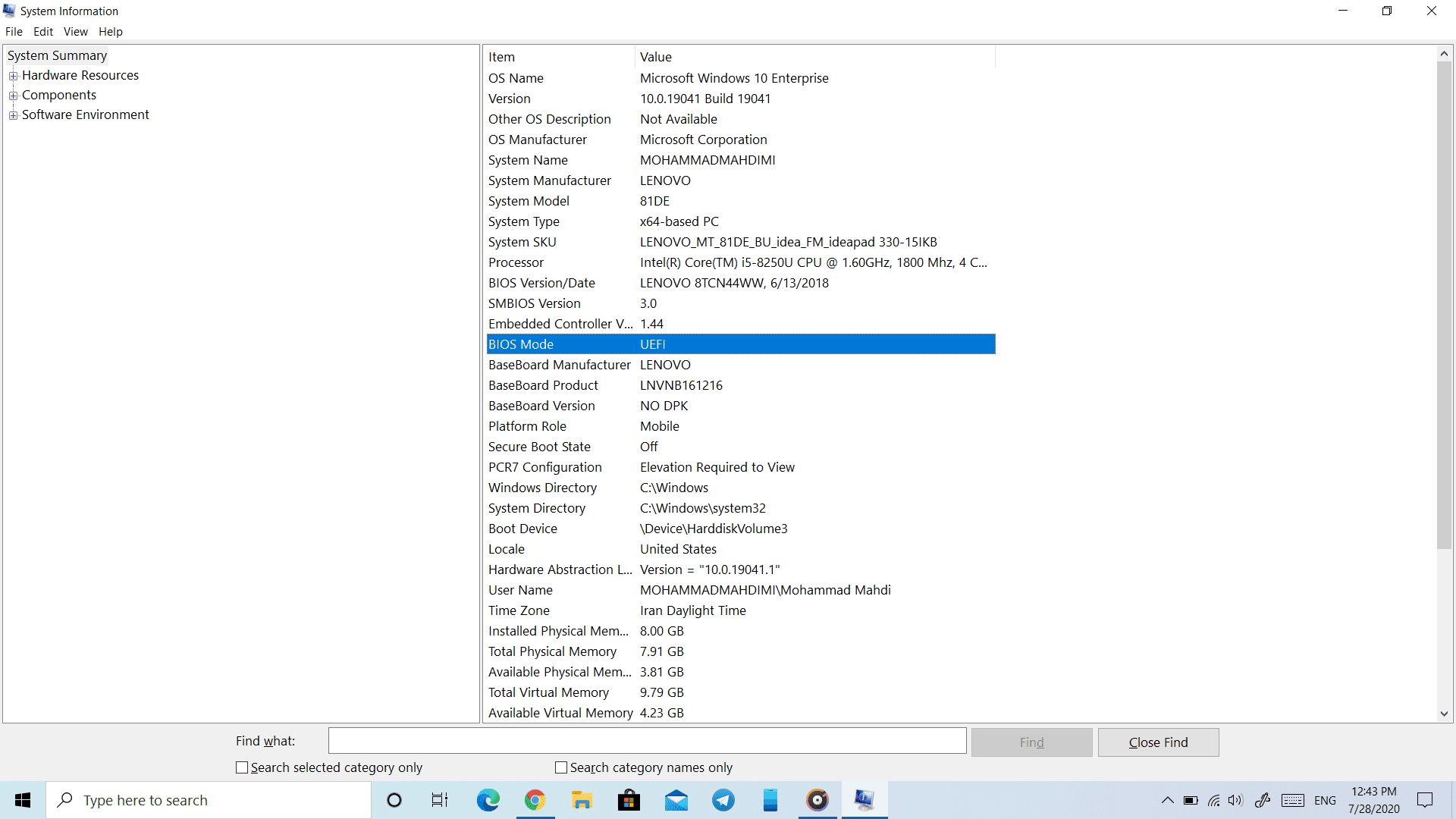Launch Microsoft Edge from the taskbar
The width and height of the screenshot is (1456, 819).
pyautogui.click(x=488, y=800)
